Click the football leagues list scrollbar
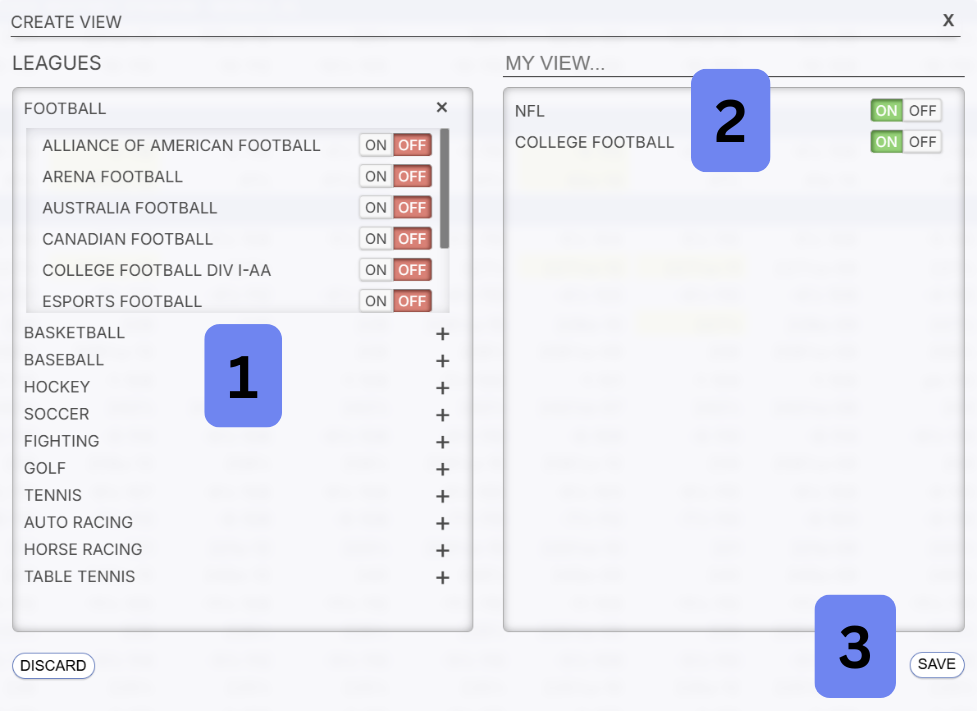 point(444,188)
